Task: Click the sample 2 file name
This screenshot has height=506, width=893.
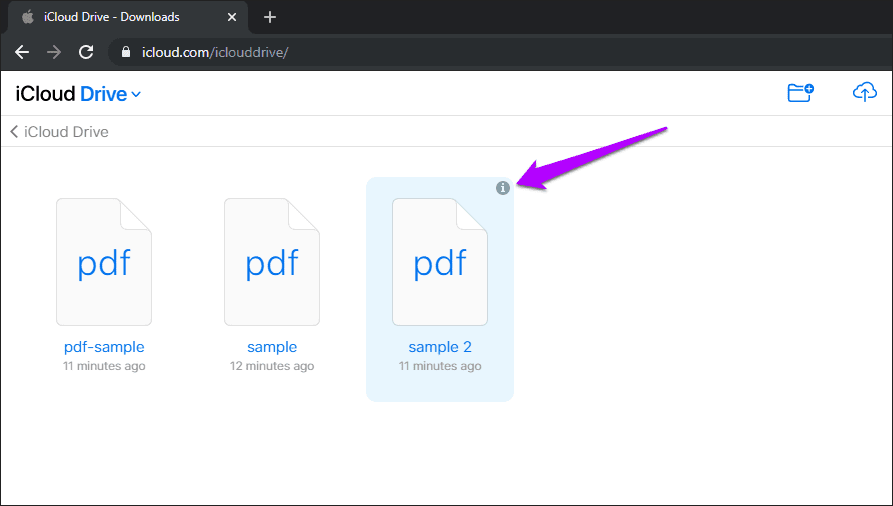Action: point(440,346)
